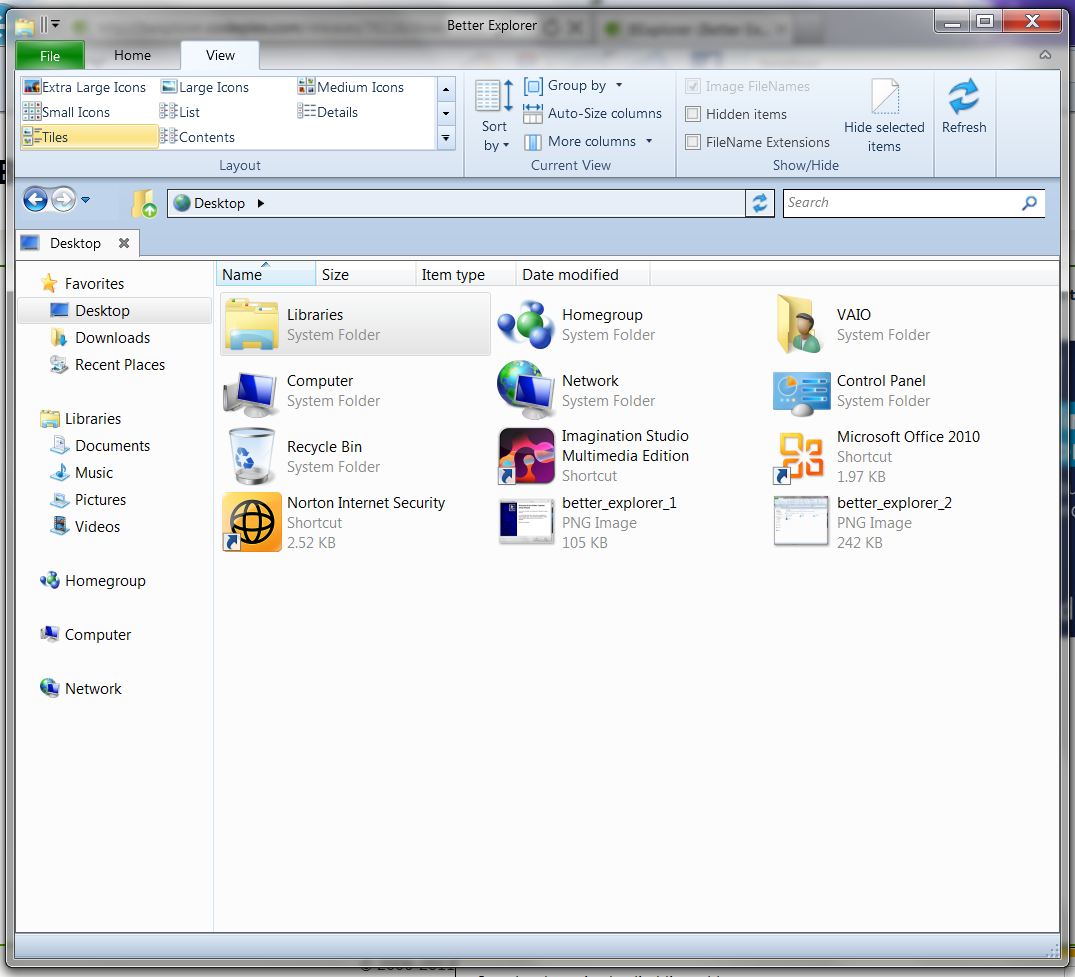
Task: Open Videos library in sidebar
Action: pyautogui.click(x=85, y=527)
